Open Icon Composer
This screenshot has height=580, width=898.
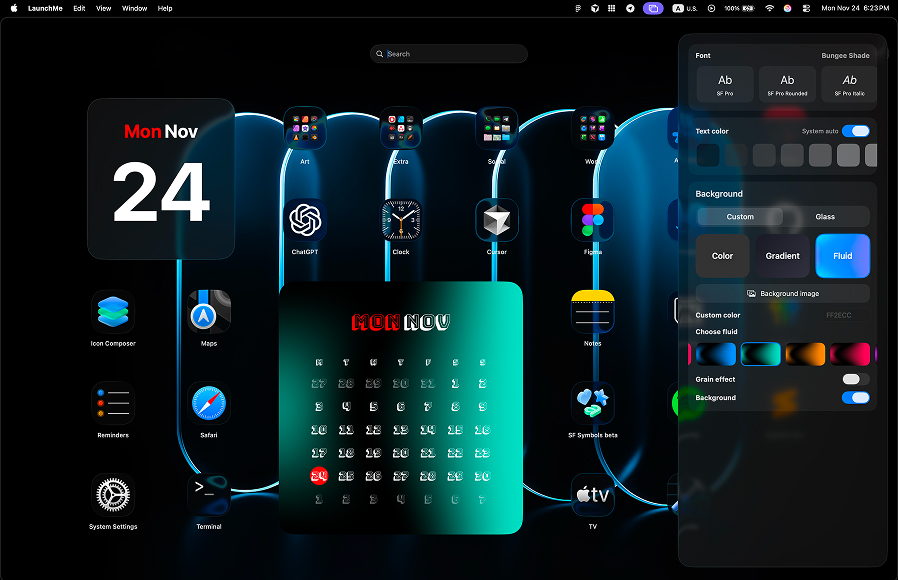tap(112, 311)
